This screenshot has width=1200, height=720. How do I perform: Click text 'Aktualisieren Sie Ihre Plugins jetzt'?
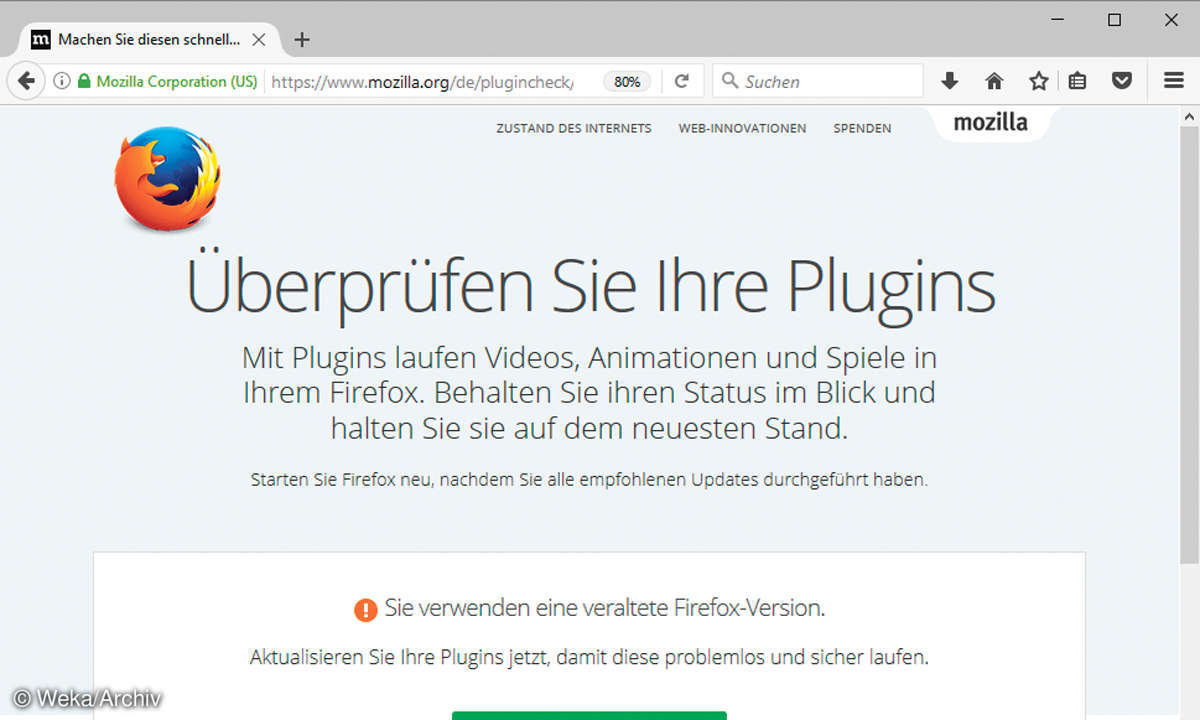pos(398,658)
